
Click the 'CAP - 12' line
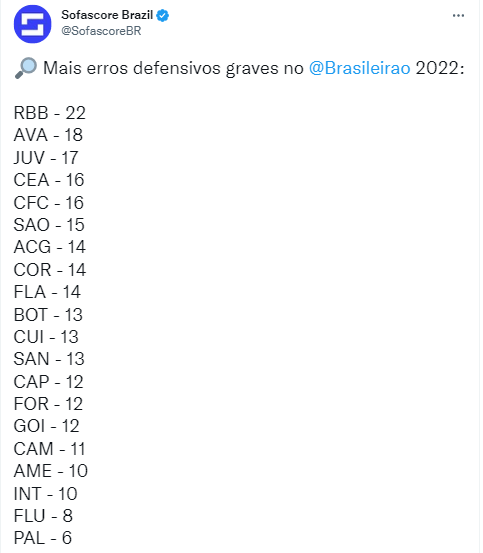coord(49,382)
